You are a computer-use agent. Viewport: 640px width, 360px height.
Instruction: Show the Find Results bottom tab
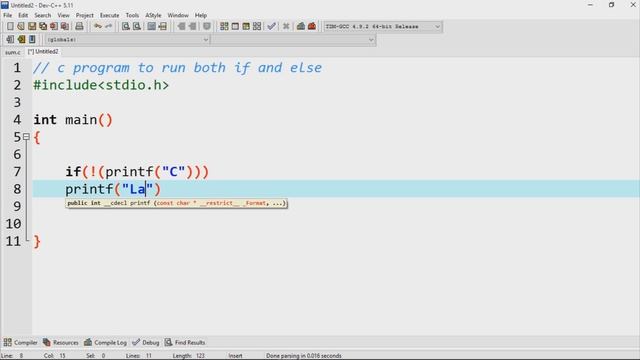tap(185, 342)
